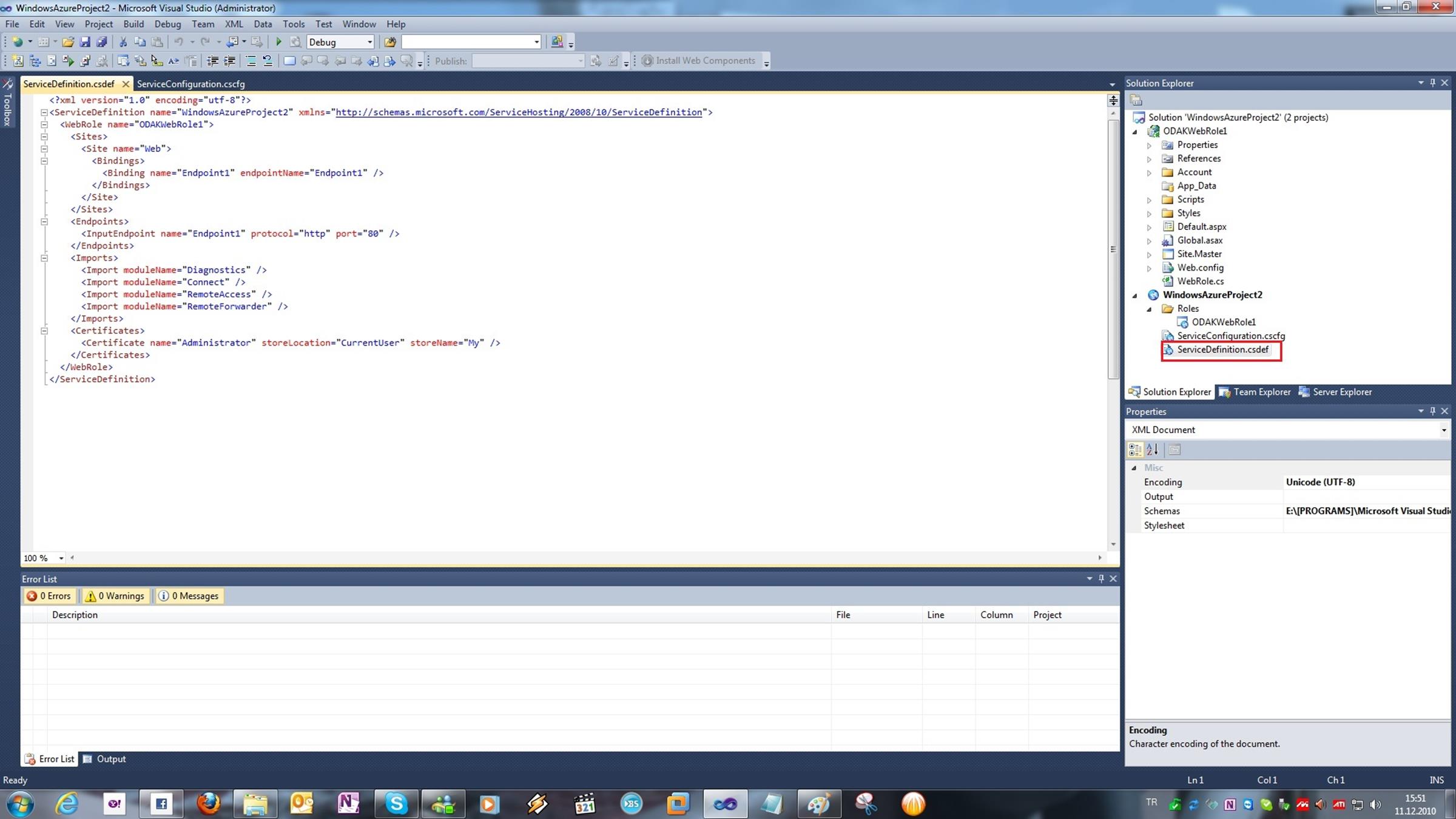
Task: Click the Description column header
Action: 439,615
